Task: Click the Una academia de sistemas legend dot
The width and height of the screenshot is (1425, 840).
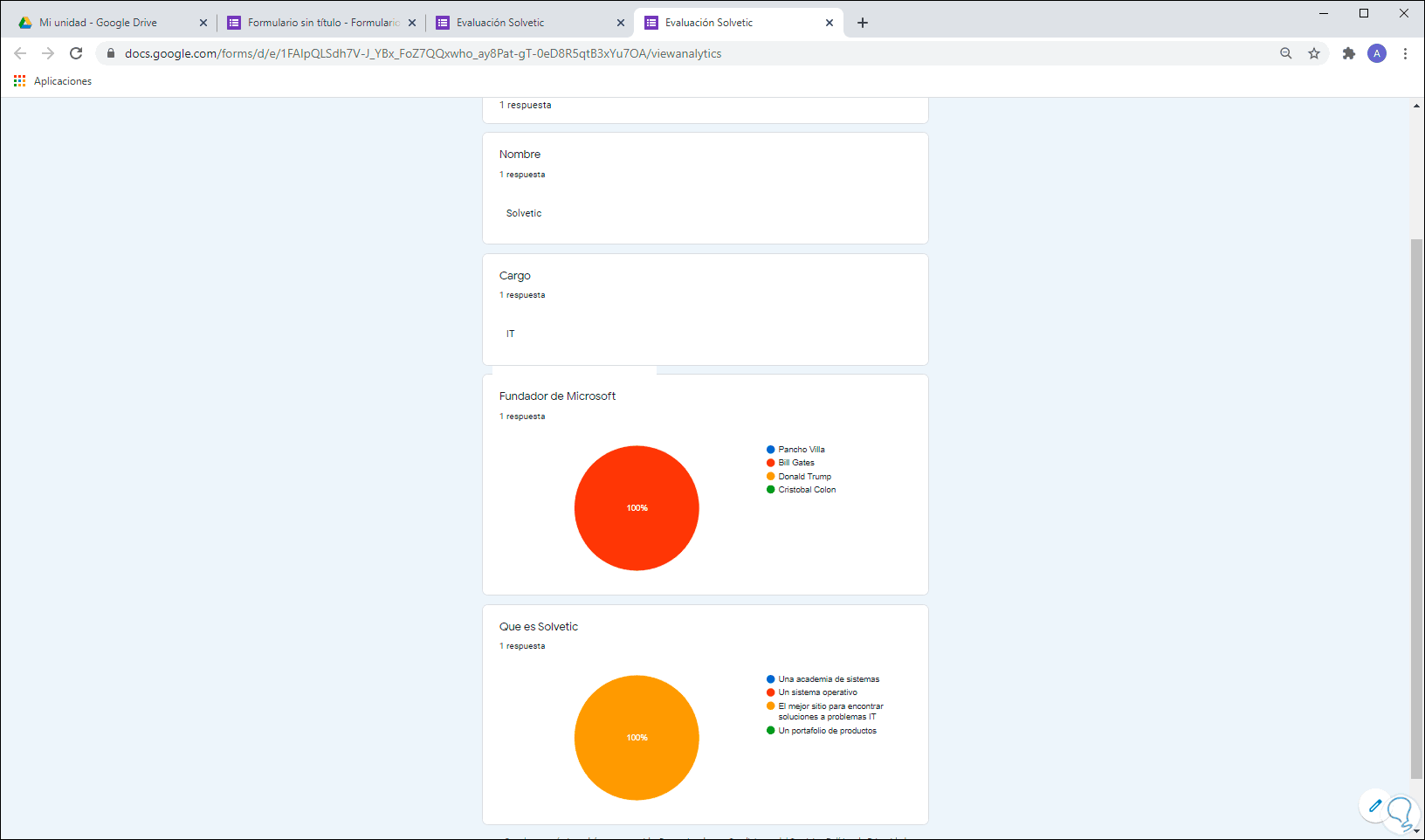Action: point(771,679)
